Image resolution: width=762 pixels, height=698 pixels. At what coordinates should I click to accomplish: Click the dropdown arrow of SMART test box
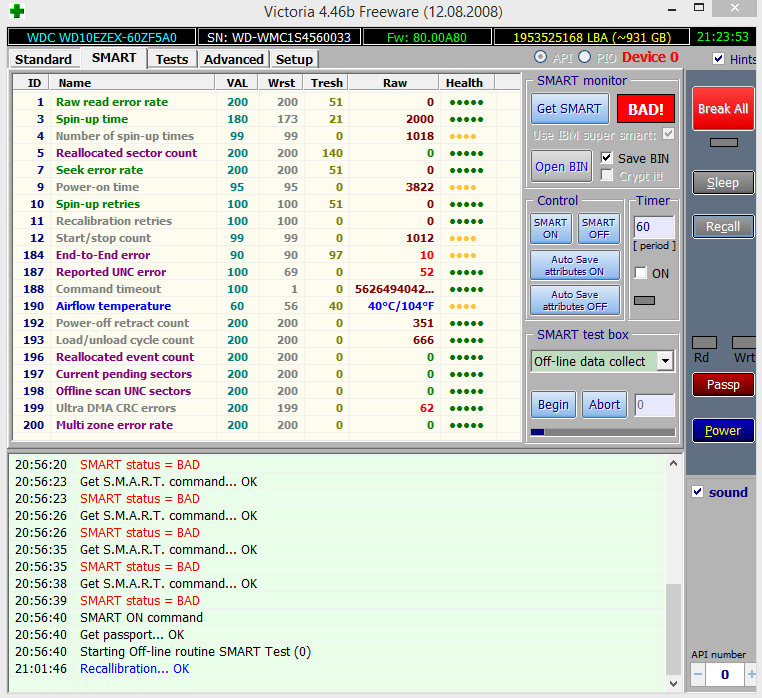(x=665, y=361)
